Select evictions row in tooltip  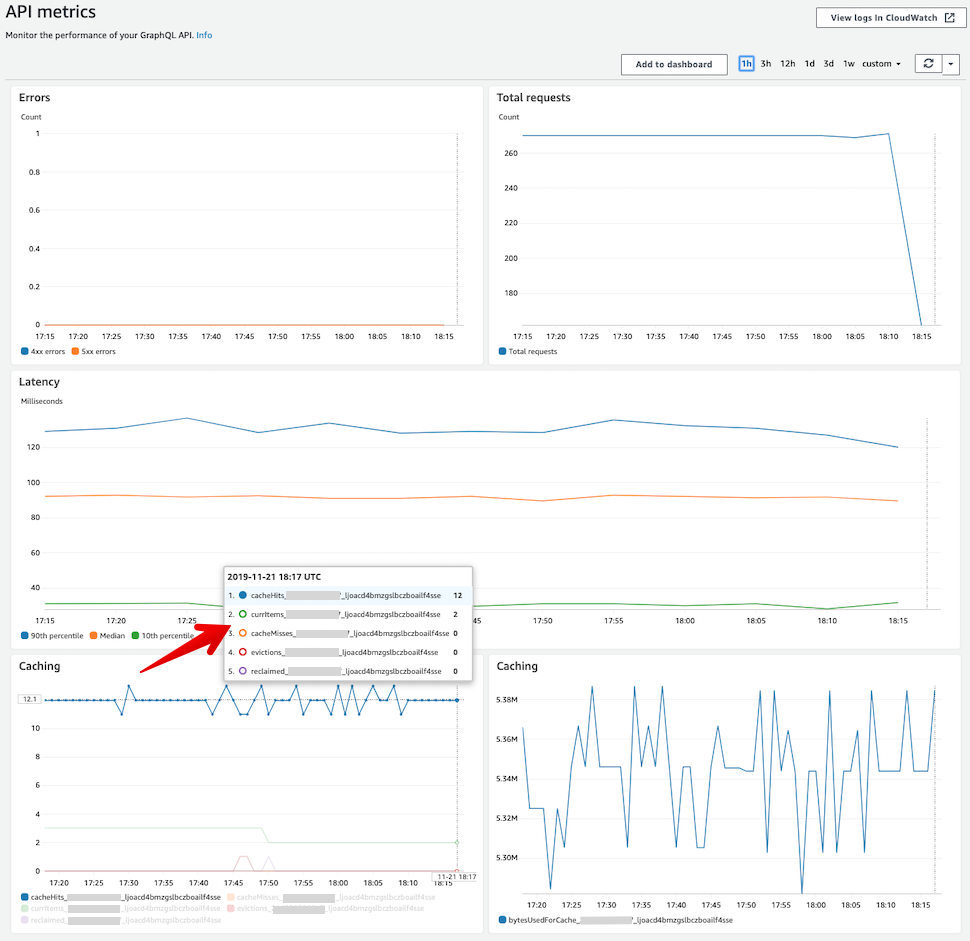click(348, 652)
